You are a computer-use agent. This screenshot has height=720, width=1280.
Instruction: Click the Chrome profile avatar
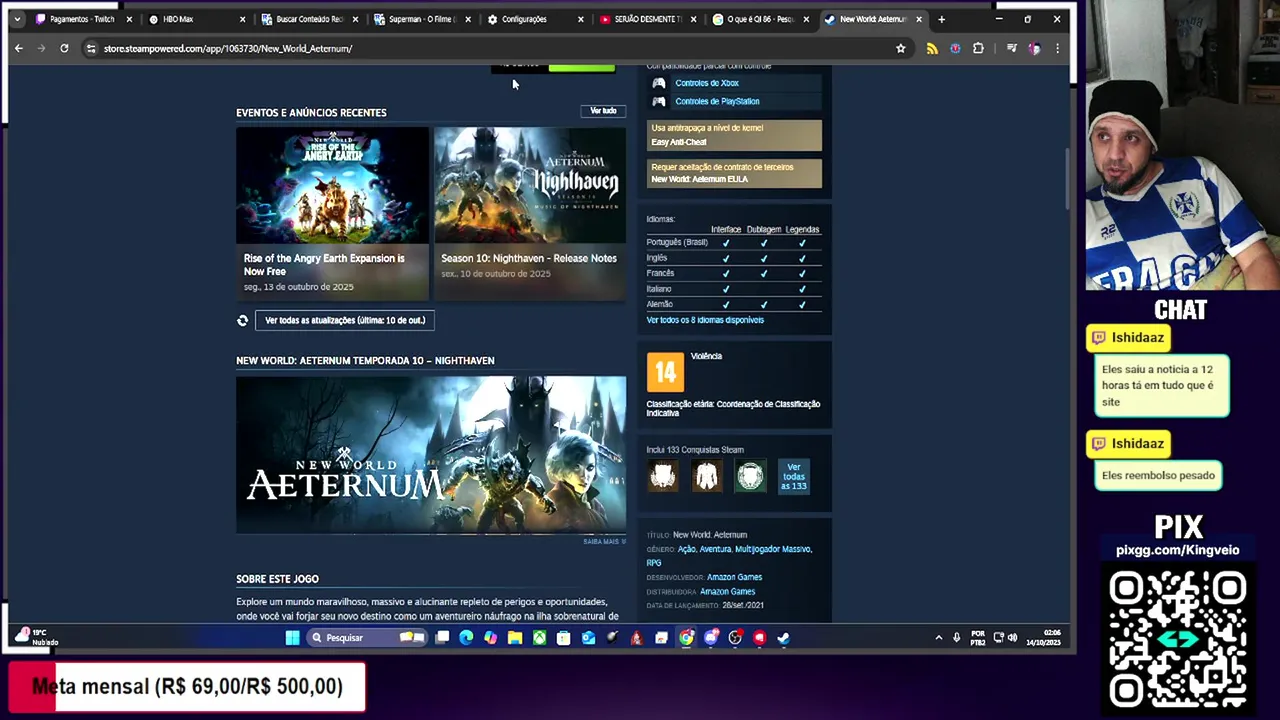pyautogui.click(x=1034, y=48)
